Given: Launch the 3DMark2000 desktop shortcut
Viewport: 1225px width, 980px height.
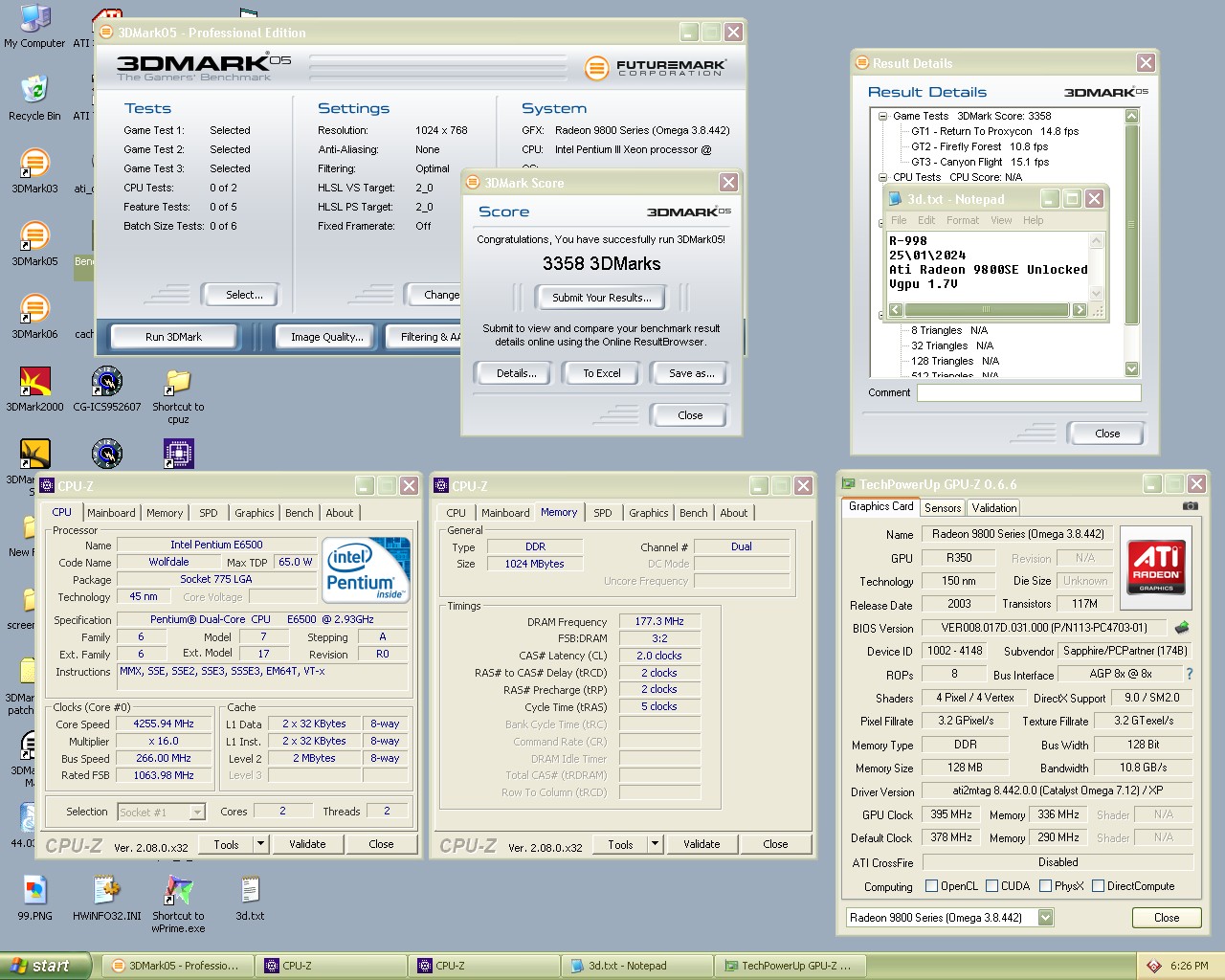Looking at the screenshot, I should [x=34, y=389].
